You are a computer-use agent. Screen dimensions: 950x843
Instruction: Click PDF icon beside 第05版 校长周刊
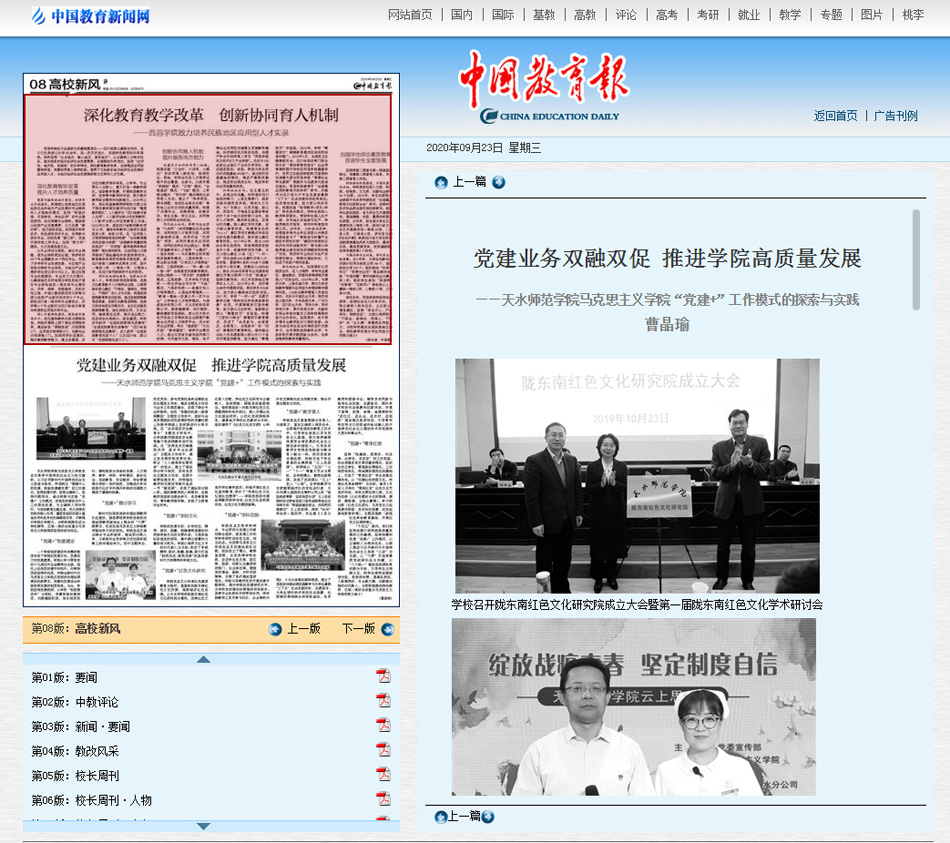click(x=383, y=775)
